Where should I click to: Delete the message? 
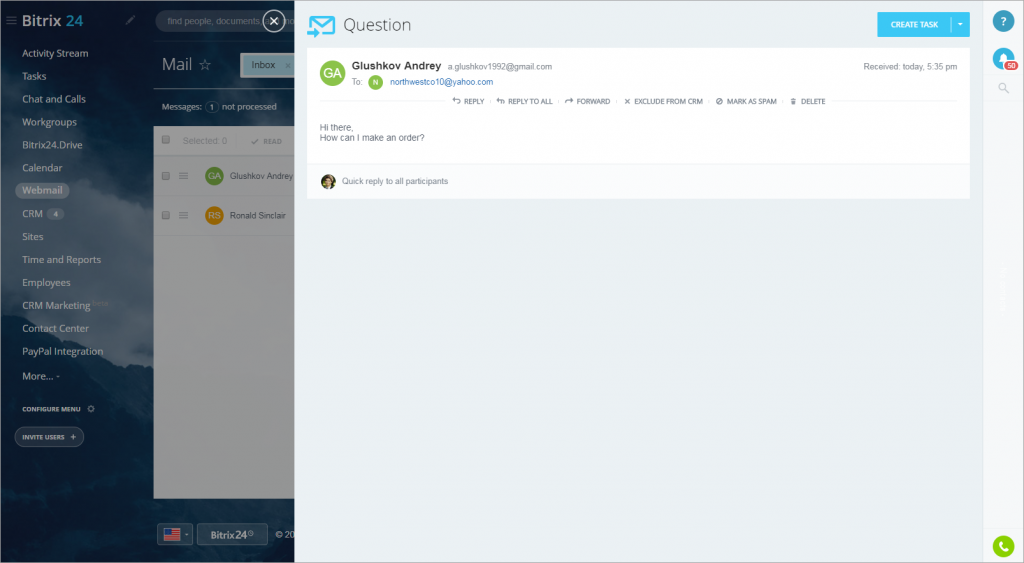click(x=808, y=101)
